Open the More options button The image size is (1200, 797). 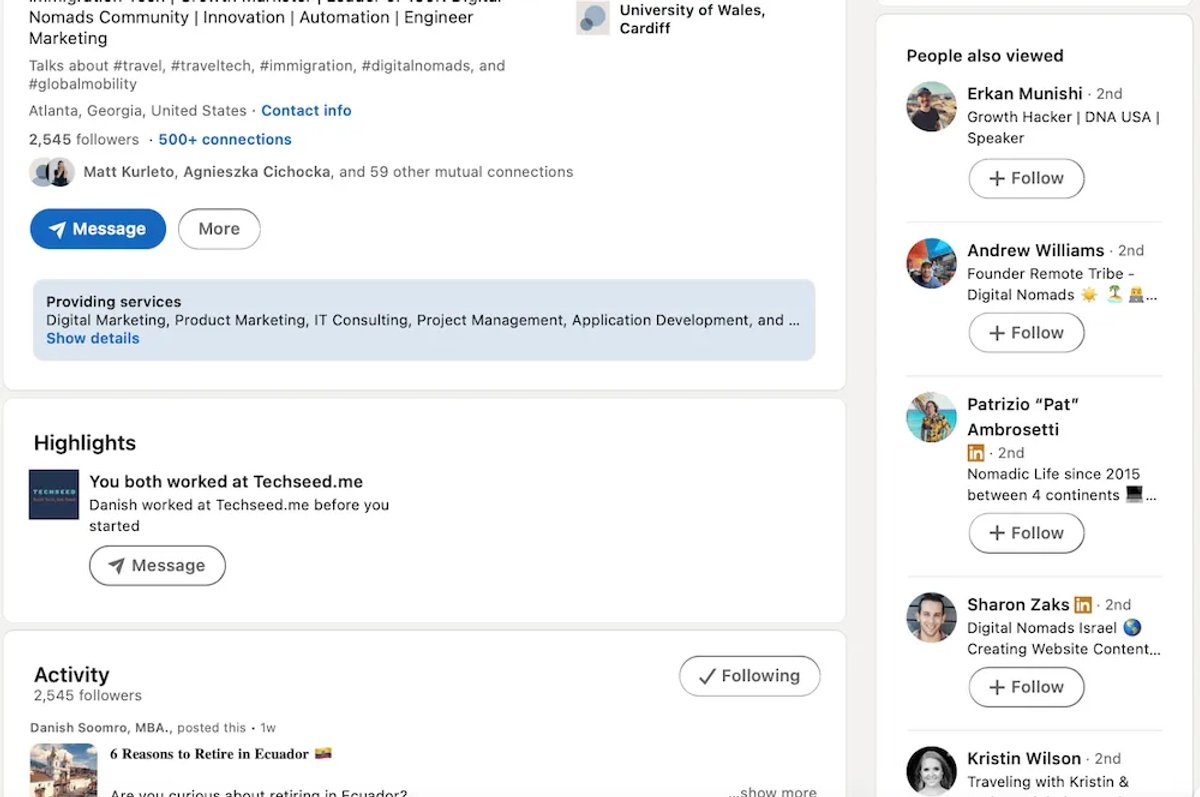pos(219,229)
